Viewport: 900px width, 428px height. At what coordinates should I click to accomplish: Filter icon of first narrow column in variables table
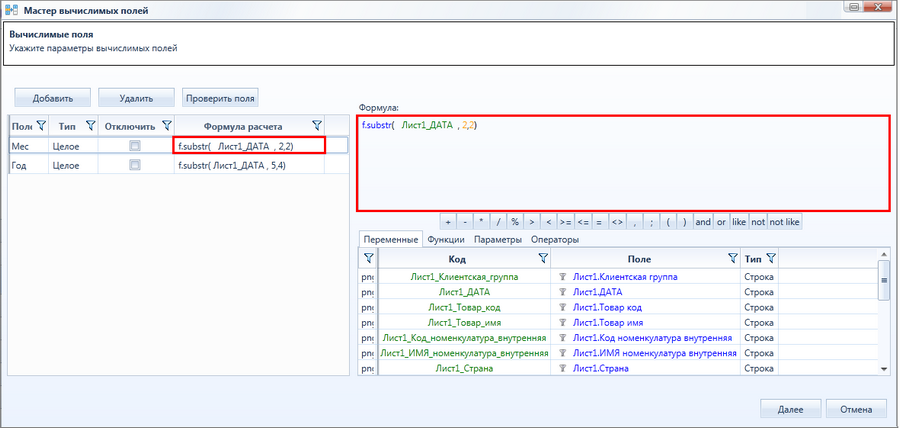click(368, 259)
